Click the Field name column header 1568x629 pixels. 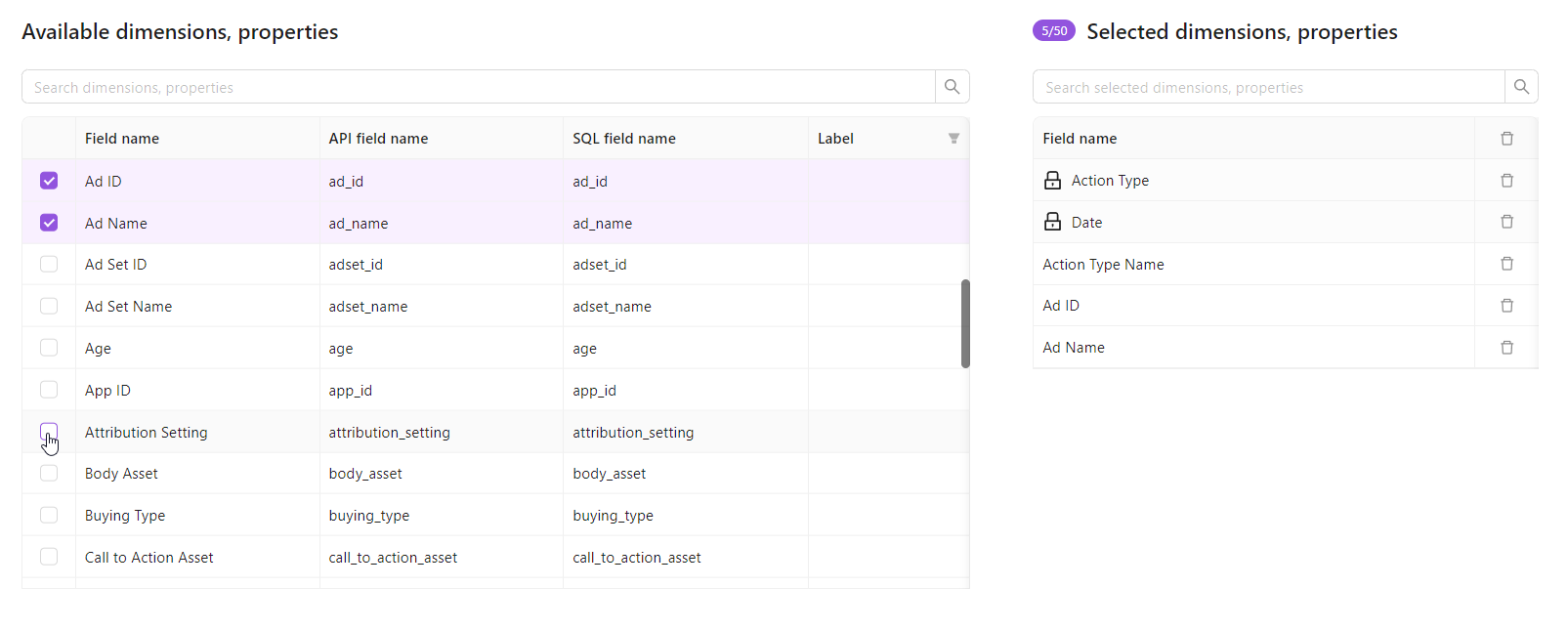[122, 139]
